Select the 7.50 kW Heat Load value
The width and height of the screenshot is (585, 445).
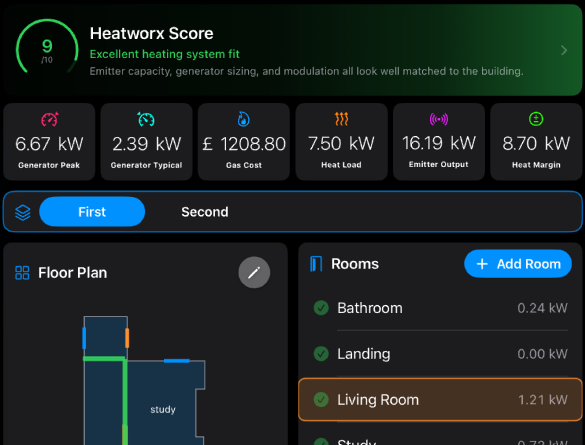(341, 144)
